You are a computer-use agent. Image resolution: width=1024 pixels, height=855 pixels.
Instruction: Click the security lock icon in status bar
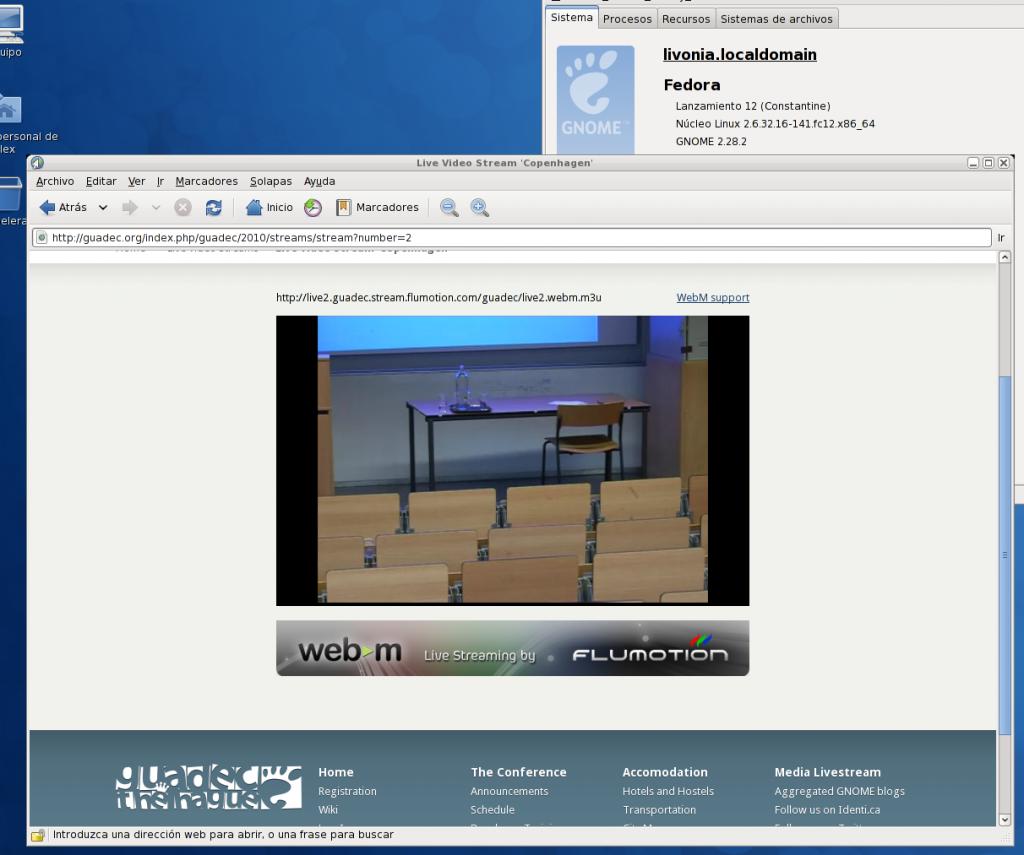pyautogui.click(x=38, y=835)
